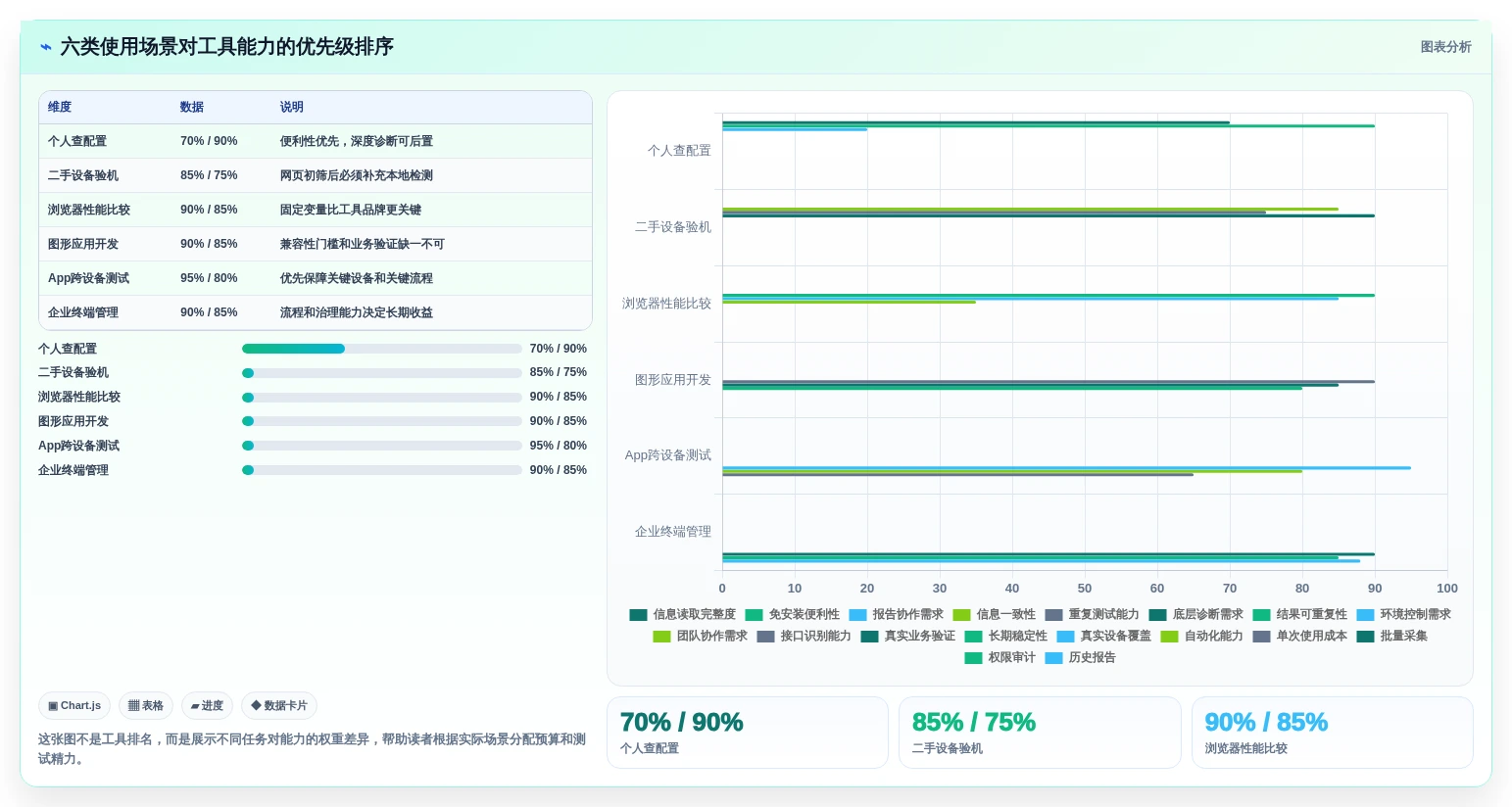Click the chart y-axis label 图形应用开发
Image resolution: width=1512 pixels, height=807 pixels.
point(673,380)
